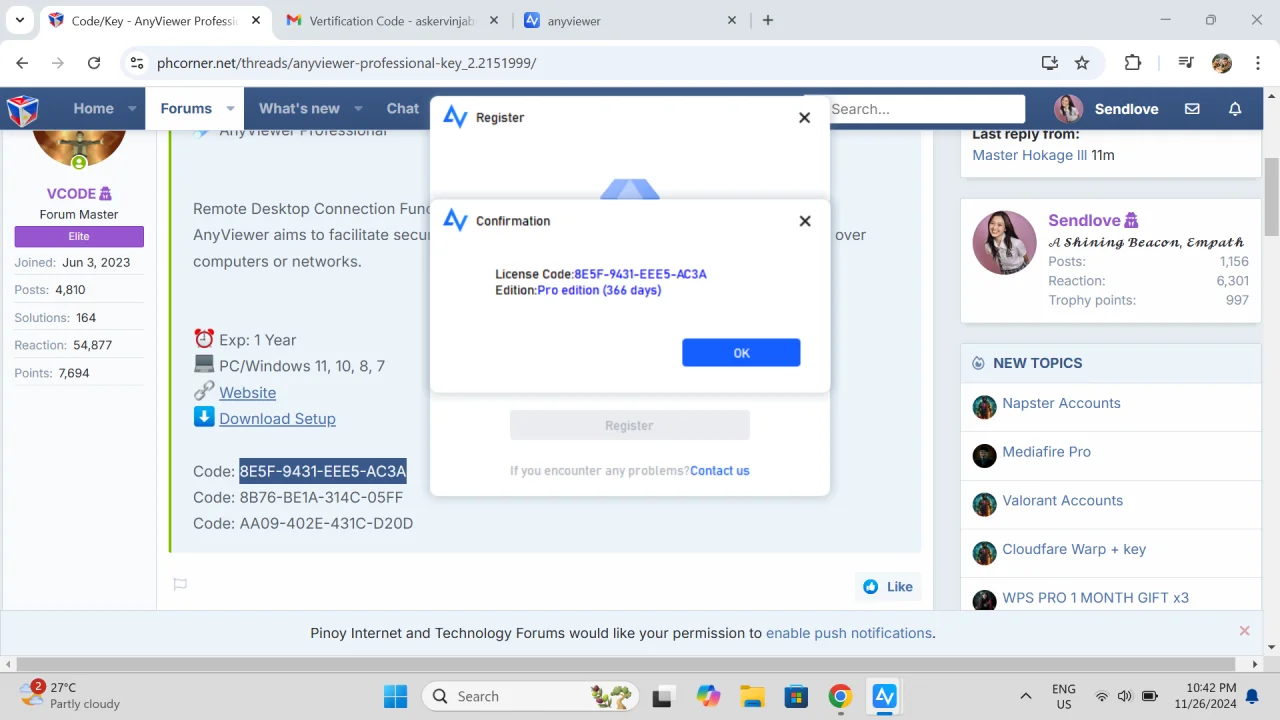
Task: Open the Windows Start menu
Action: click(395, 696)
